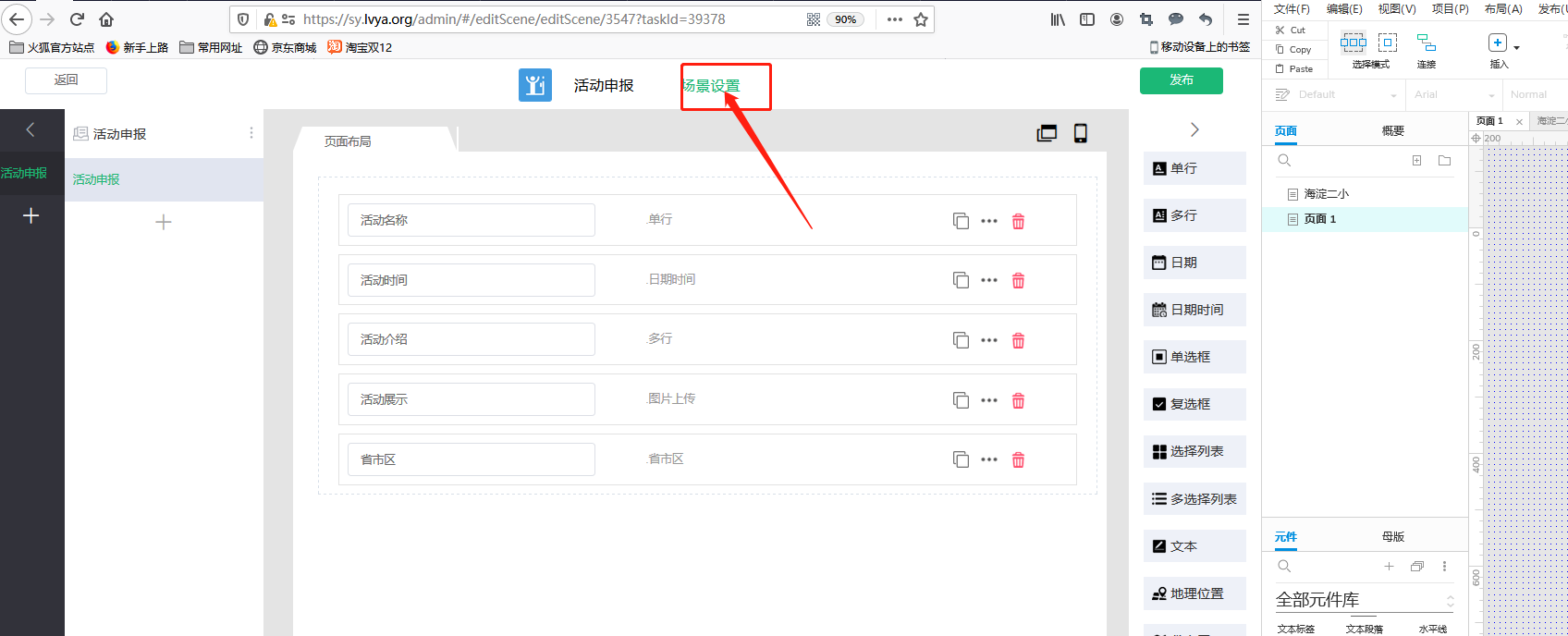Image resolution: width=1568 pixels, height=636 pixels.
Task: Select the 选择模式 tool in Axure
Action: 1371,51
